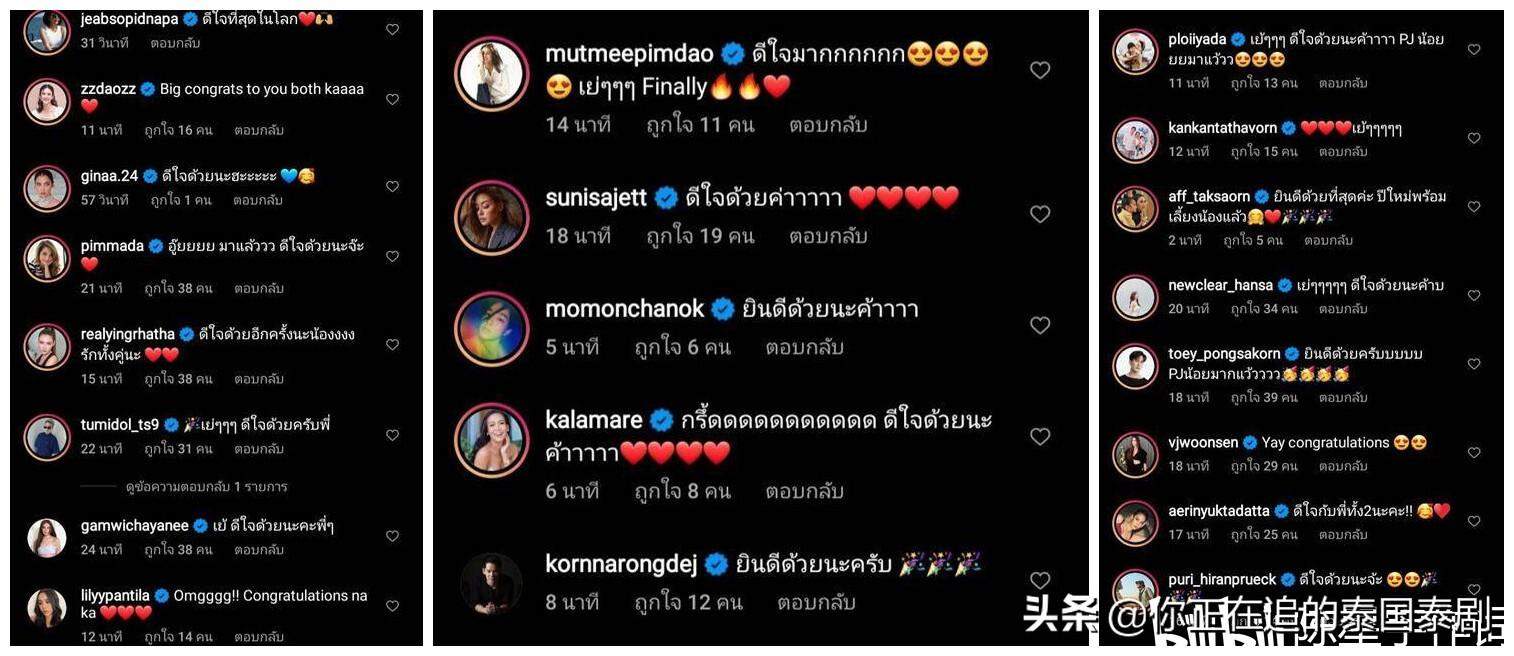Screen dimensions: 1514x656
Task: Open kalamare's profile via avatar
Action: [x=491, y=440]
